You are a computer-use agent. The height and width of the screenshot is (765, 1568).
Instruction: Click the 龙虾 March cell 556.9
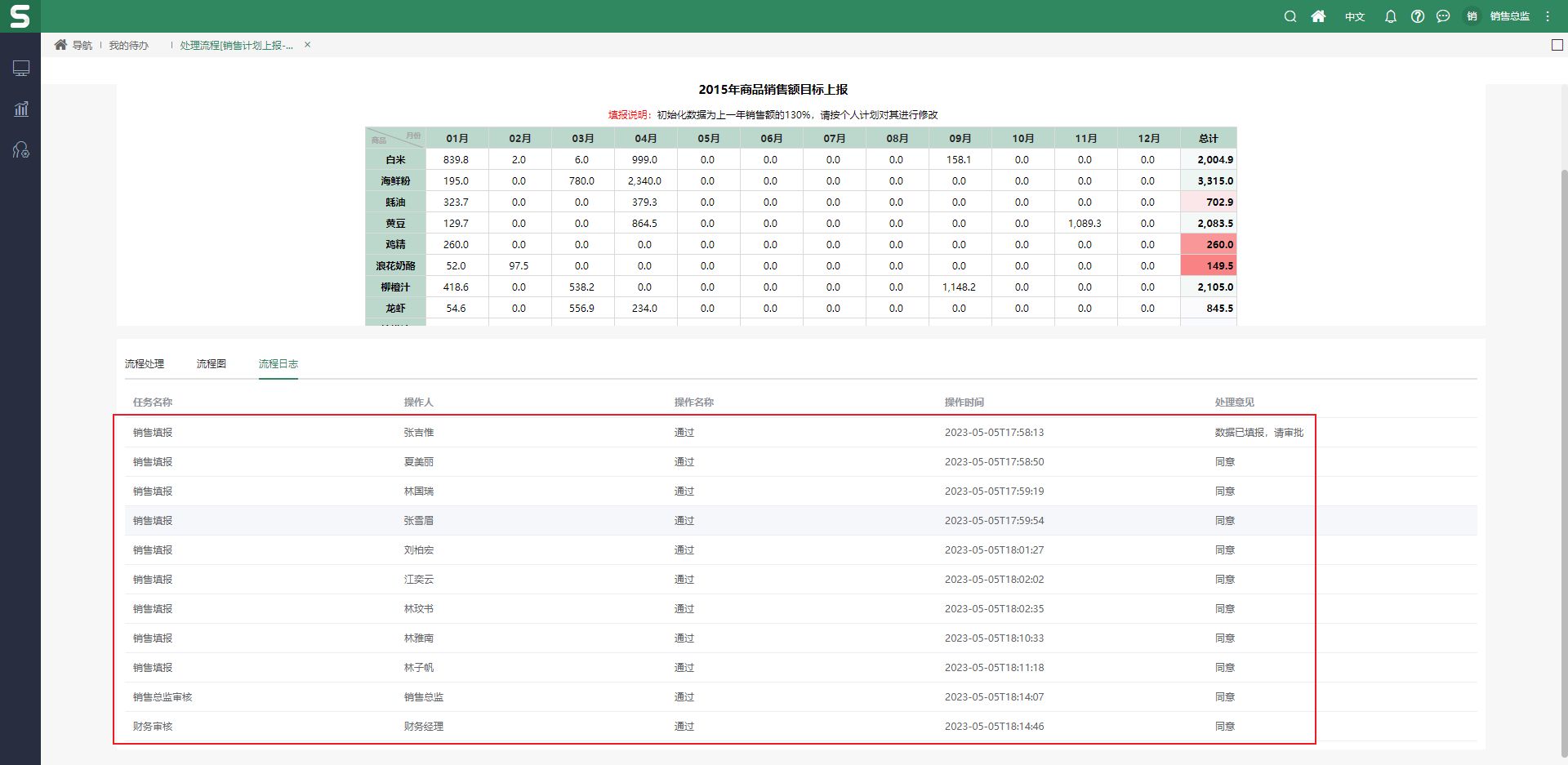(582, 309)
